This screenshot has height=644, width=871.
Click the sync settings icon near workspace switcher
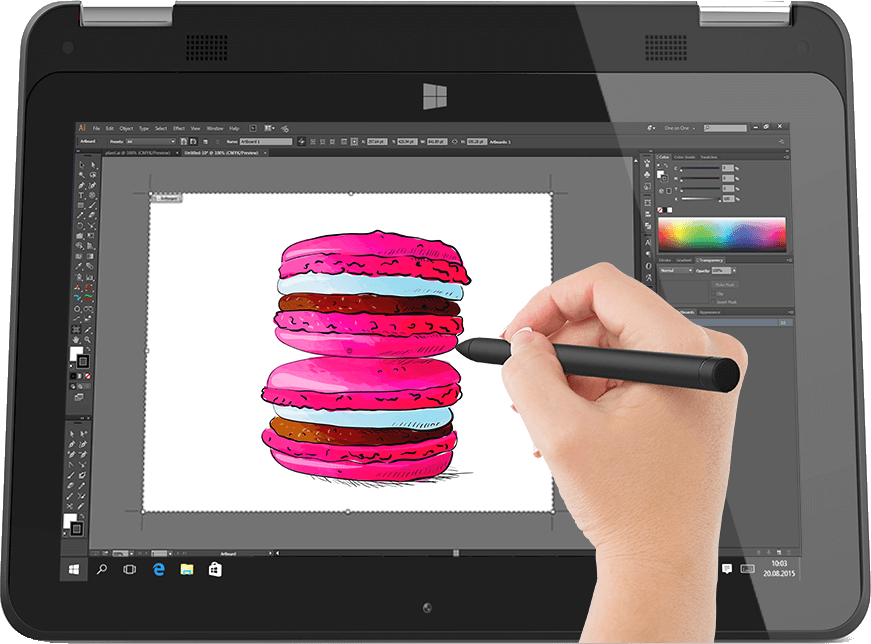click(x=651, y=128)
